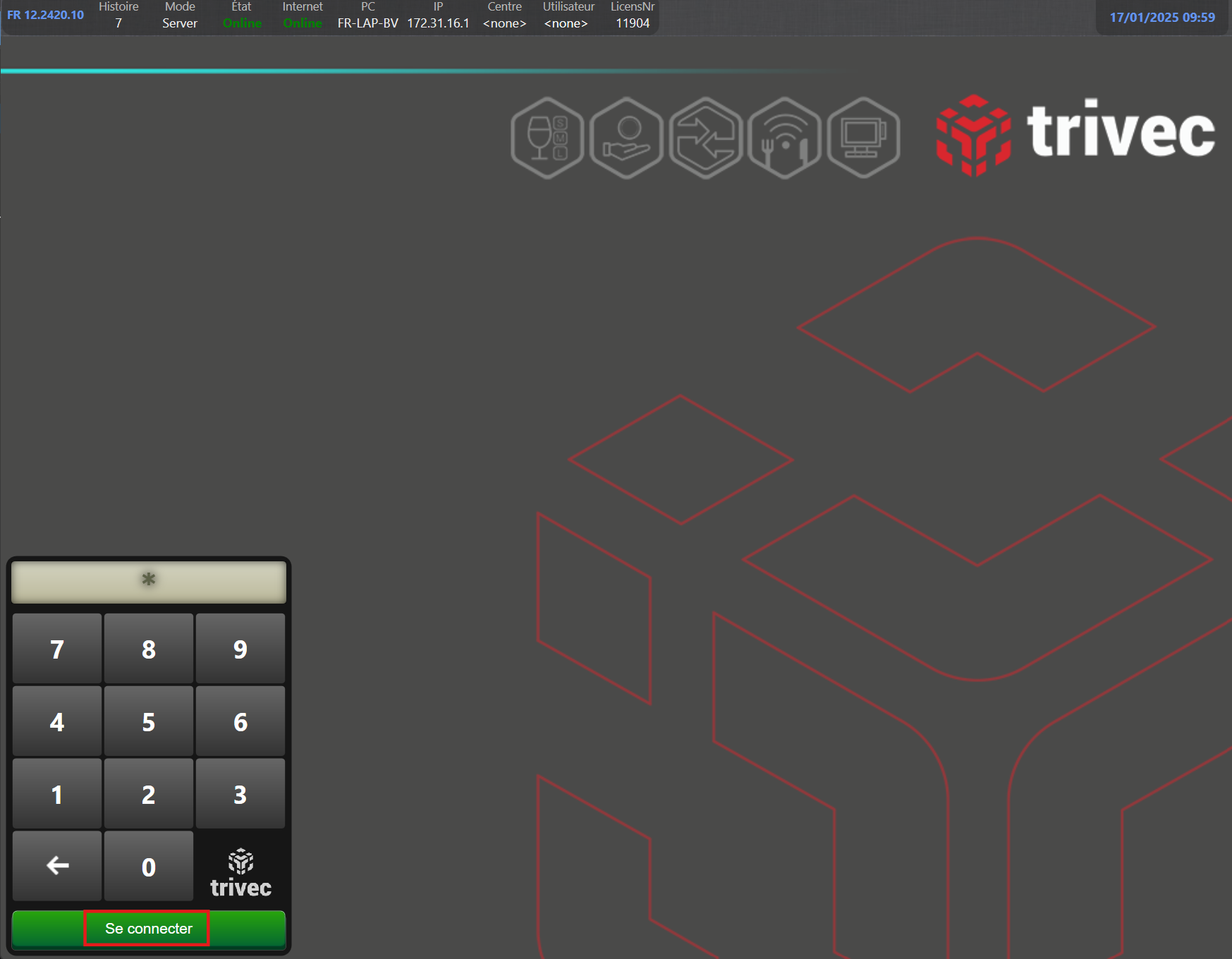The width and height of the screenshot is (1232, 959).
Task: Click the wine glass S/M/L hexagon icon
Action: (x=547, y=138)
